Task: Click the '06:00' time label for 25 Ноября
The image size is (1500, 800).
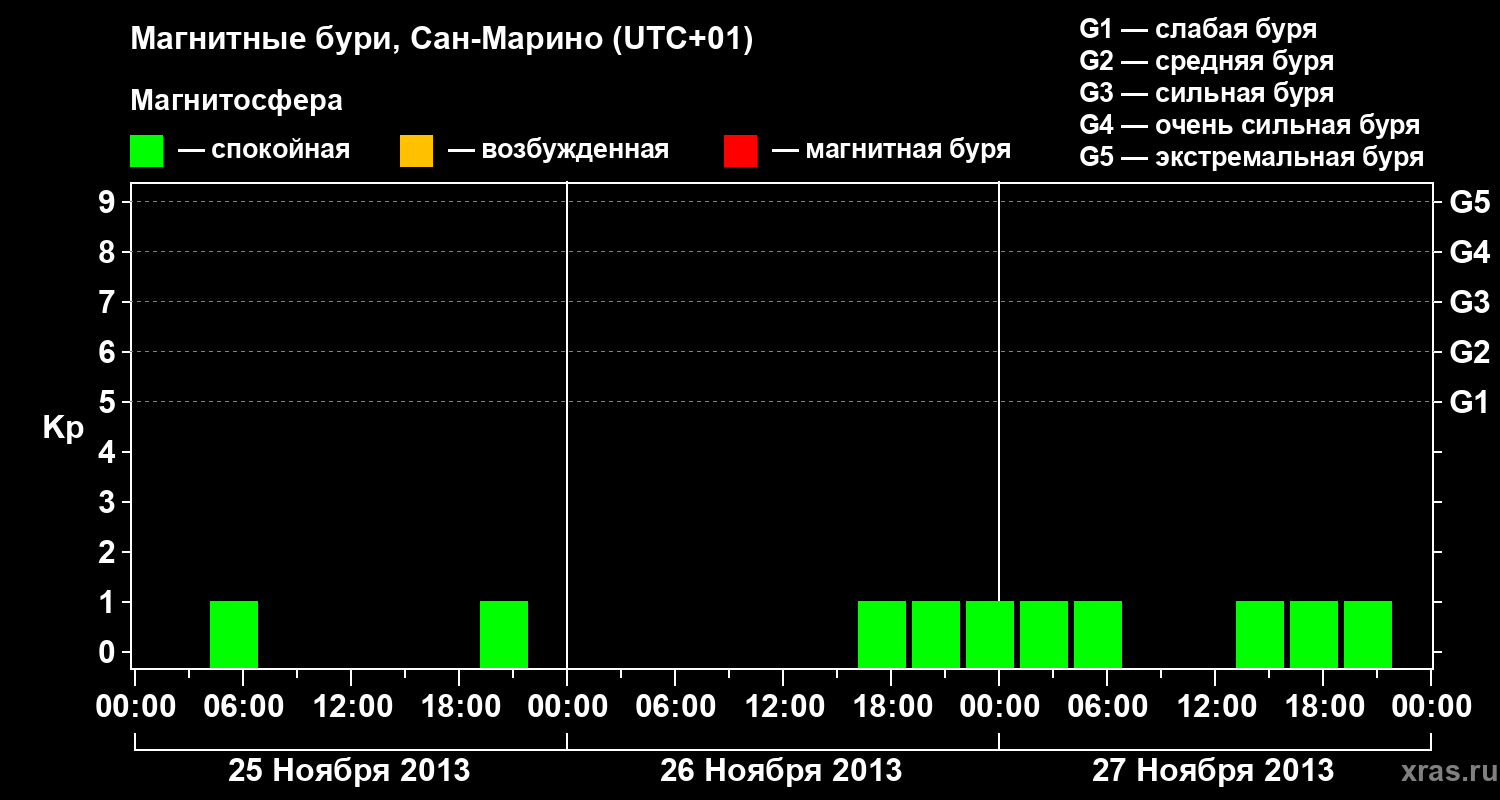Action: 243,707
